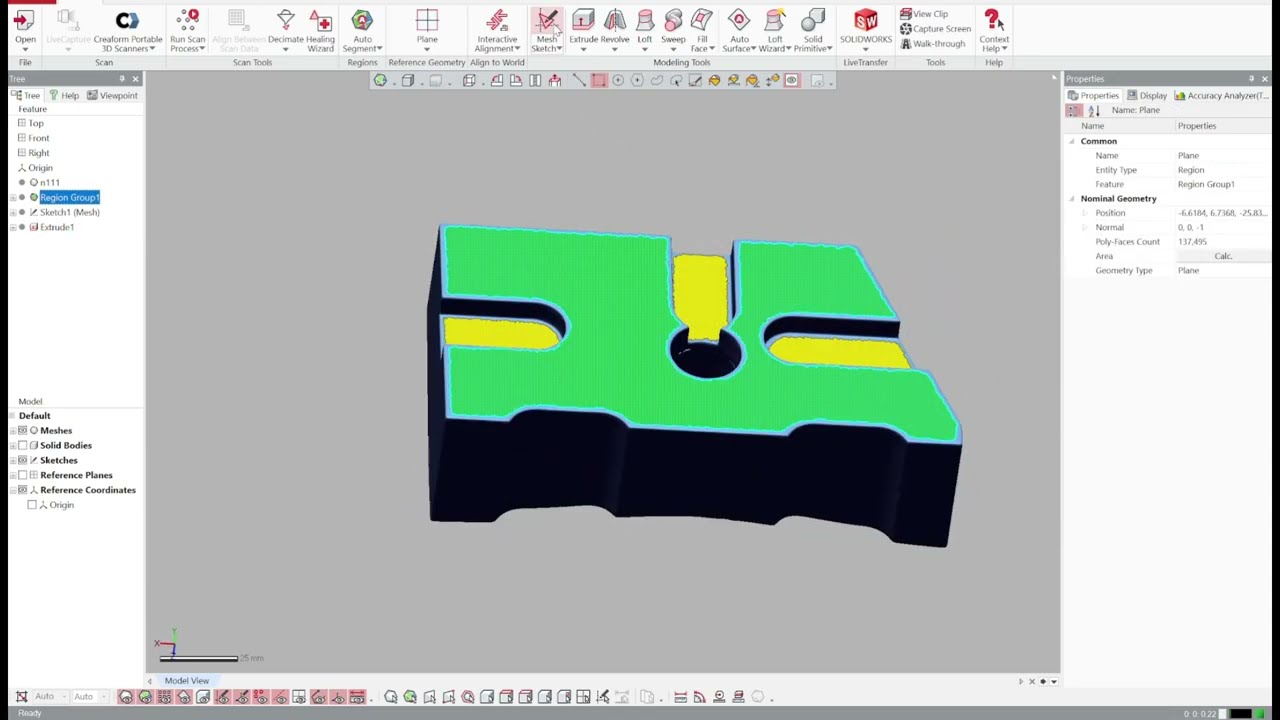Select the Front plane in tree
1280x720 pixels.
click(x=38, y=138)
